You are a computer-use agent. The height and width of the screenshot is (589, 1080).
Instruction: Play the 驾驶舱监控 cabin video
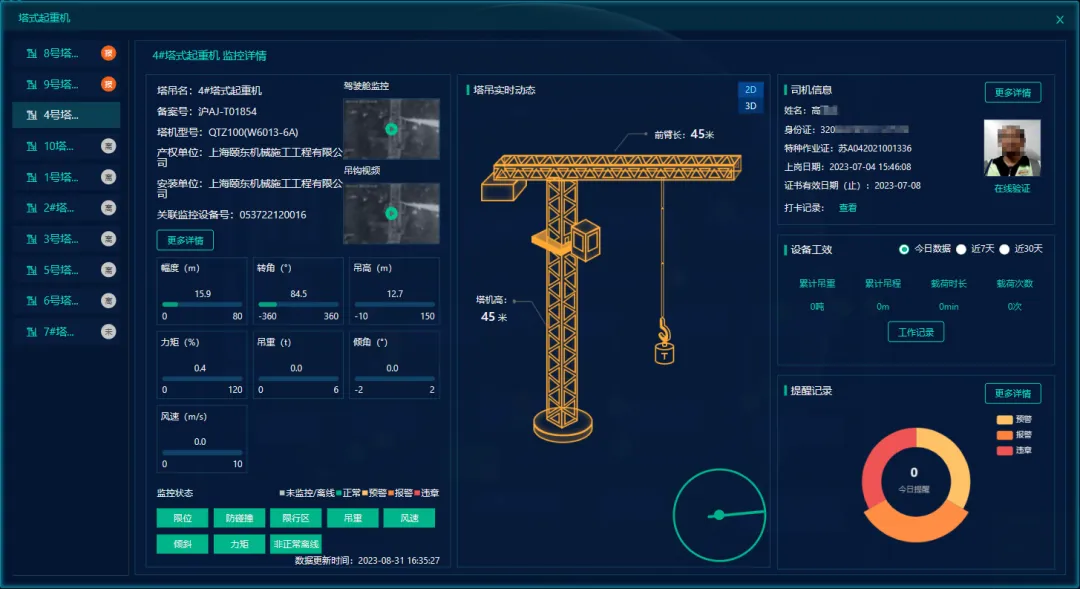coord(391,129)
